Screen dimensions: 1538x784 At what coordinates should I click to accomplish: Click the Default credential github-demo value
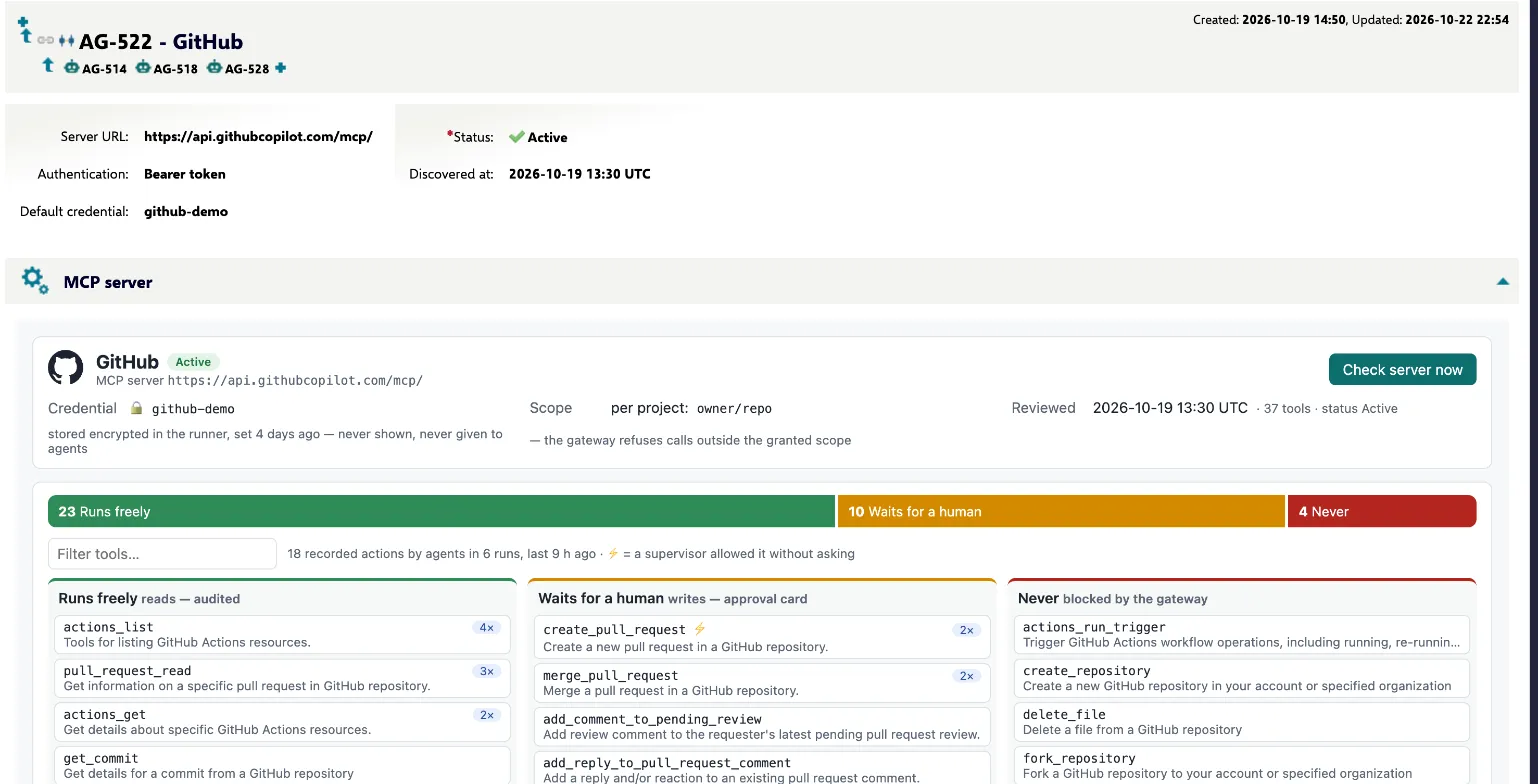[x=186, y=212]
